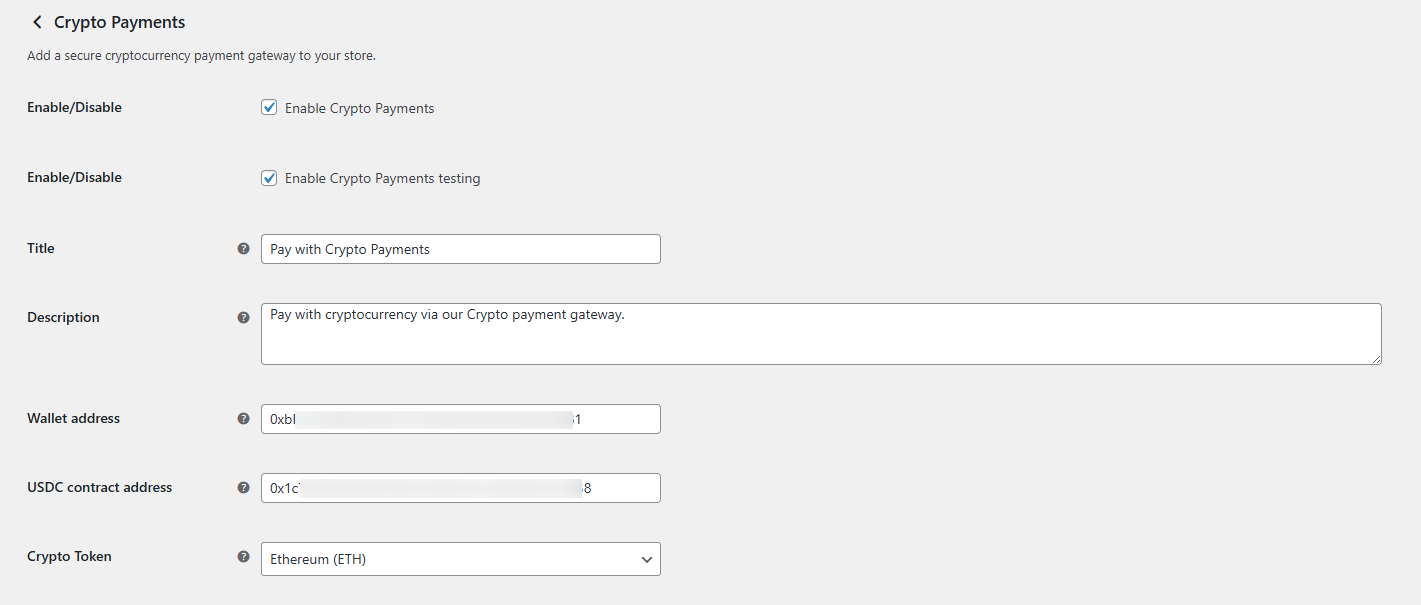Image resolution: width=1421 pixels, height=605 pixels.
Task: Click the help icon next to Wallet address
Action: 243,418
